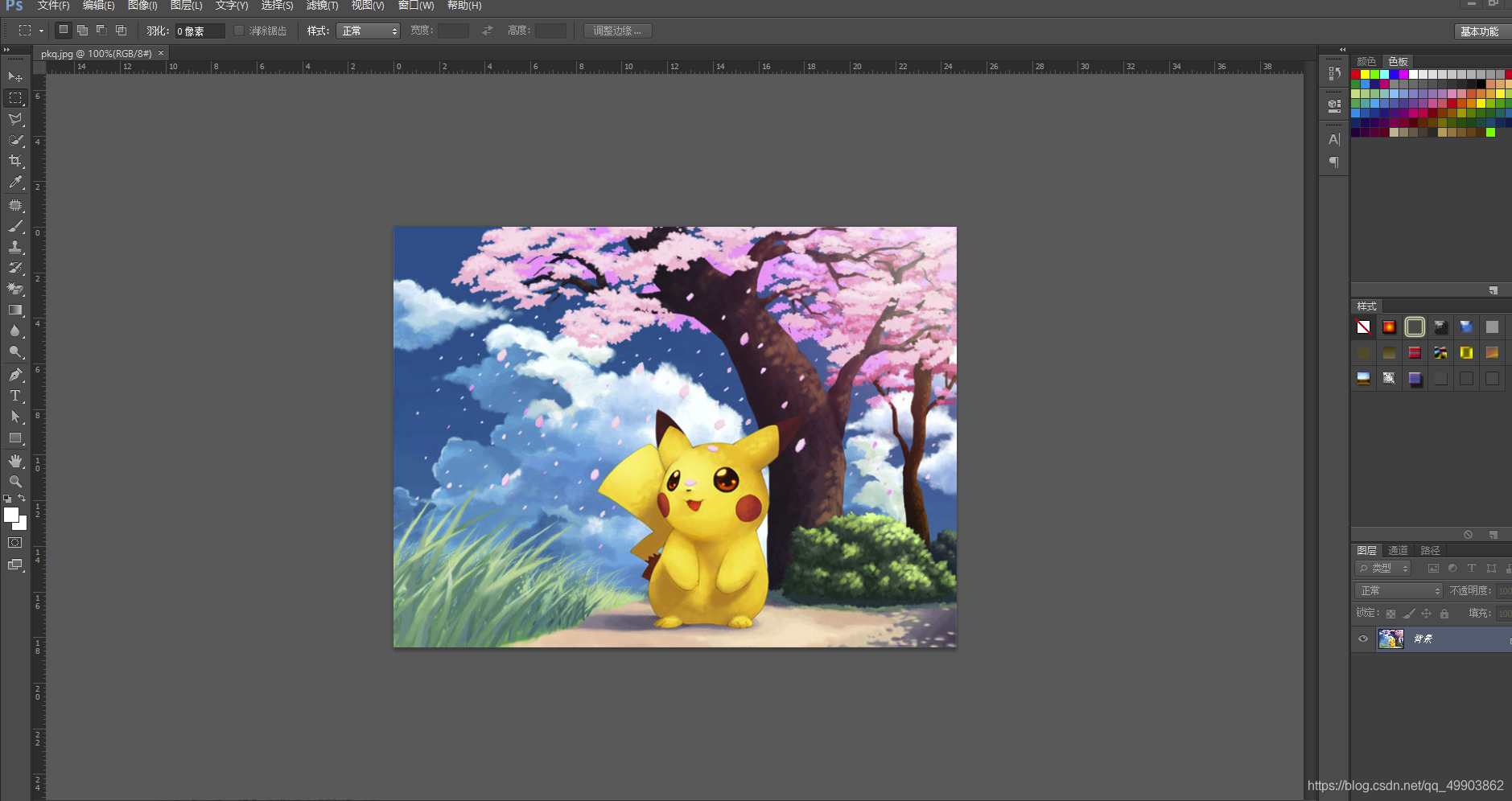
Task: Select the Move tool
Action: (x=15, y=77)
